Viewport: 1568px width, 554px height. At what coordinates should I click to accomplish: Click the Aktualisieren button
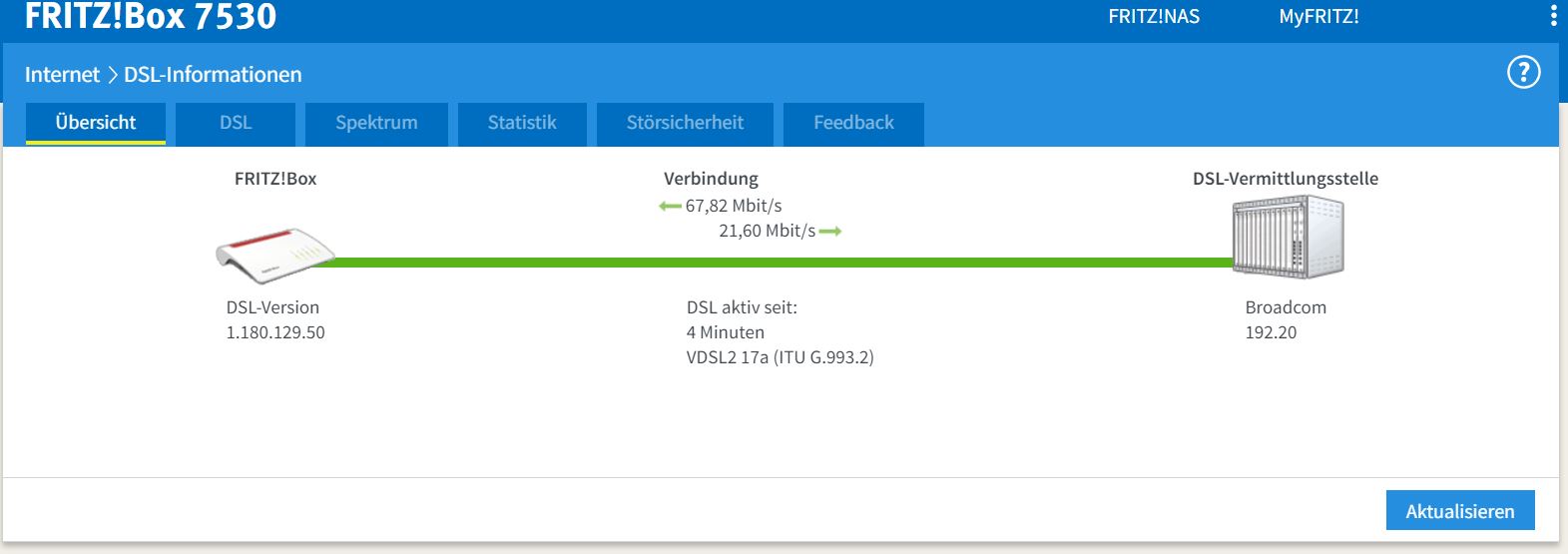pyautogui.click(x=1460, y=511)
